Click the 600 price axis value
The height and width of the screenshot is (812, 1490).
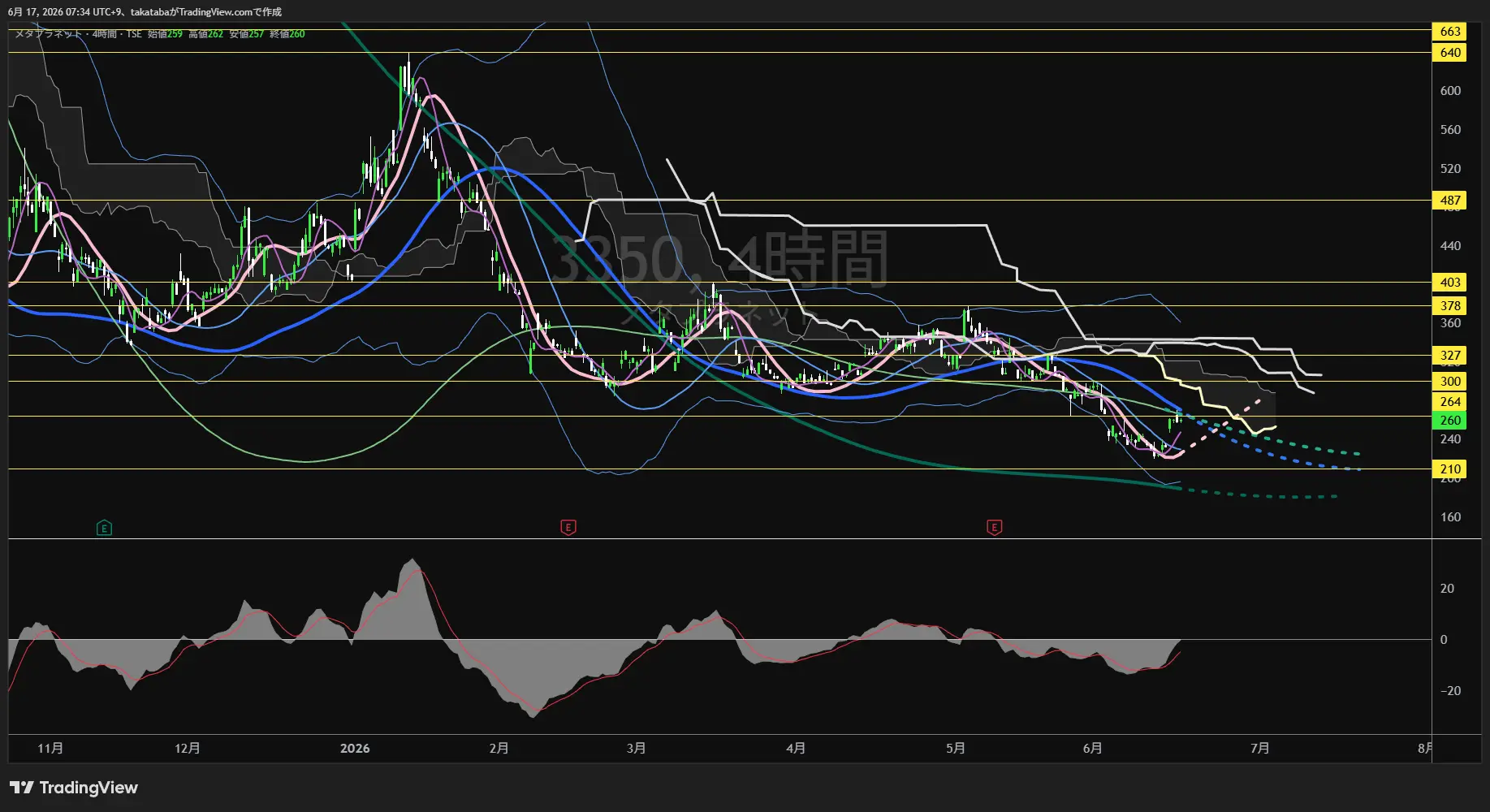point(1450,91)
